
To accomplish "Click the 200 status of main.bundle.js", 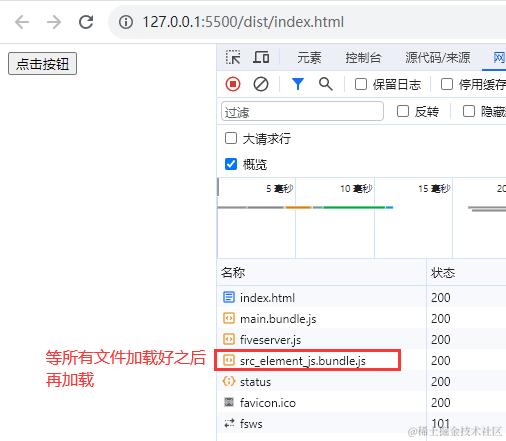I will tap(441, 318).
